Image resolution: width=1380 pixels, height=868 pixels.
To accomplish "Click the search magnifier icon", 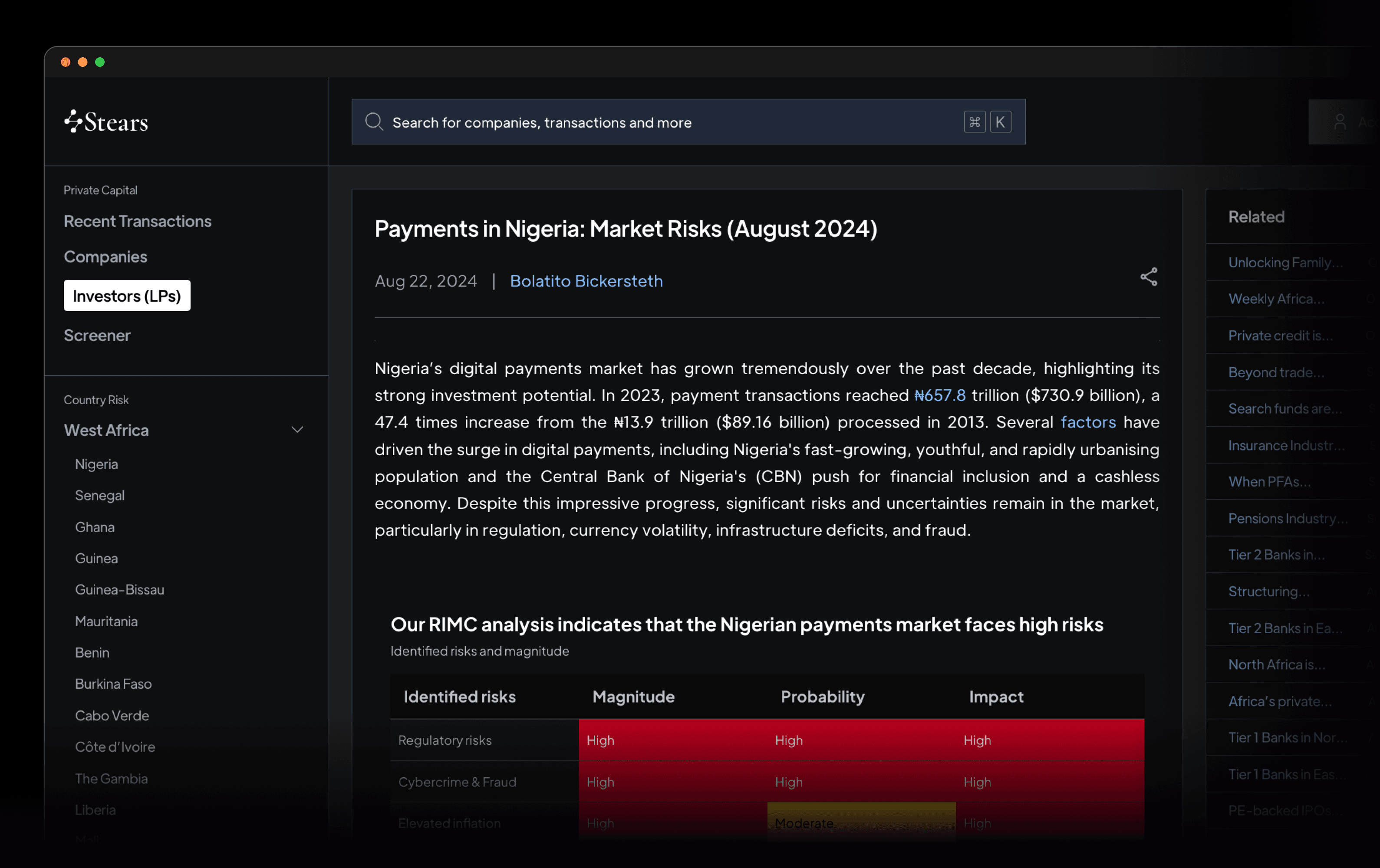I will coord(374,122).
